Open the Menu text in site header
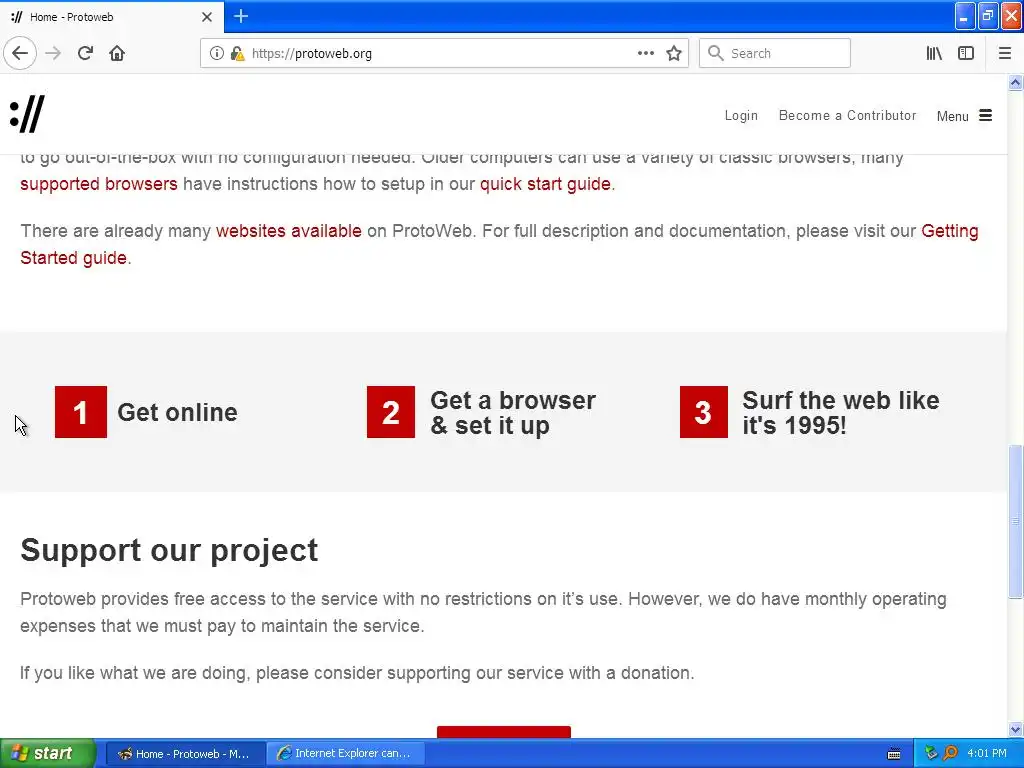The width and height of the screenshot is (1024, 768). (x=952, y=116)
